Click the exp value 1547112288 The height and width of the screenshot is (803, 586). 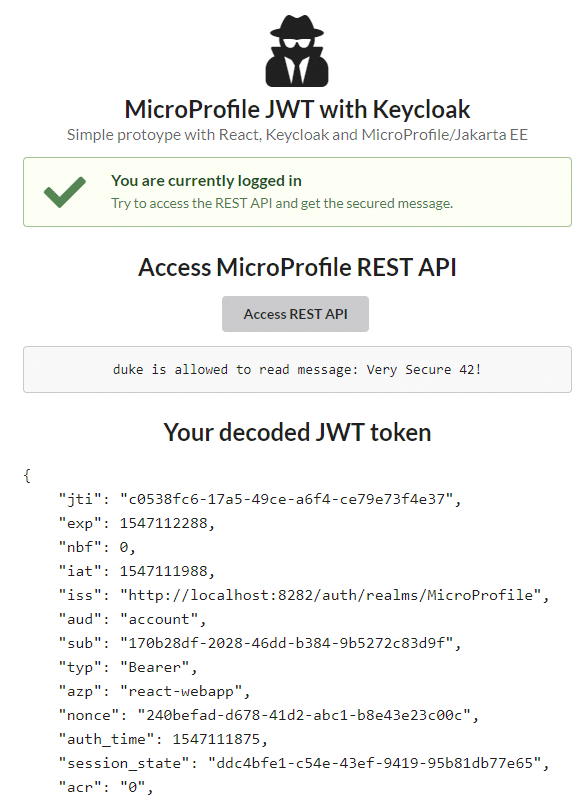[163, 523]
